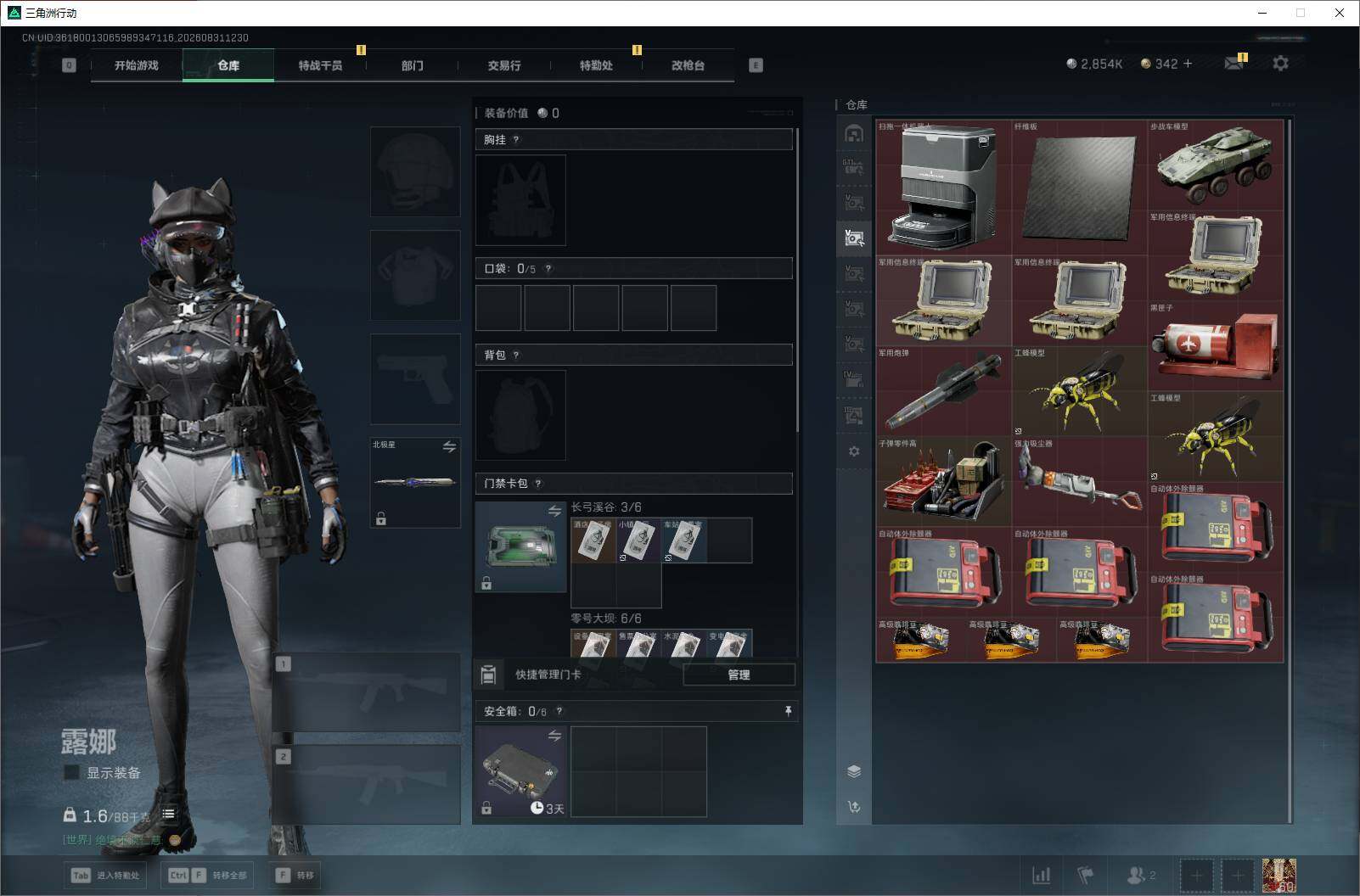Click the 管理 button
1360x896 pixels.
tap(739, 675)
